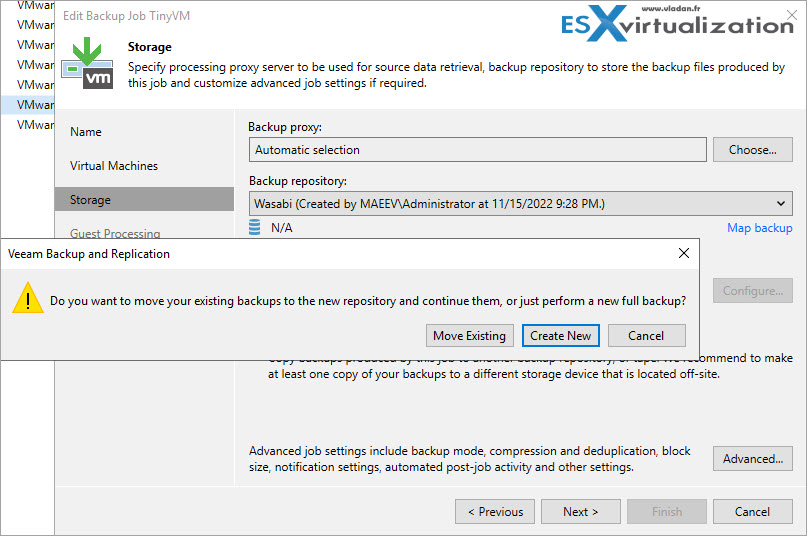The image size is (807, 536).
Task: Click the wizard's bottom Cancel button
Action: pyautogui.click(x=752, y=512)
